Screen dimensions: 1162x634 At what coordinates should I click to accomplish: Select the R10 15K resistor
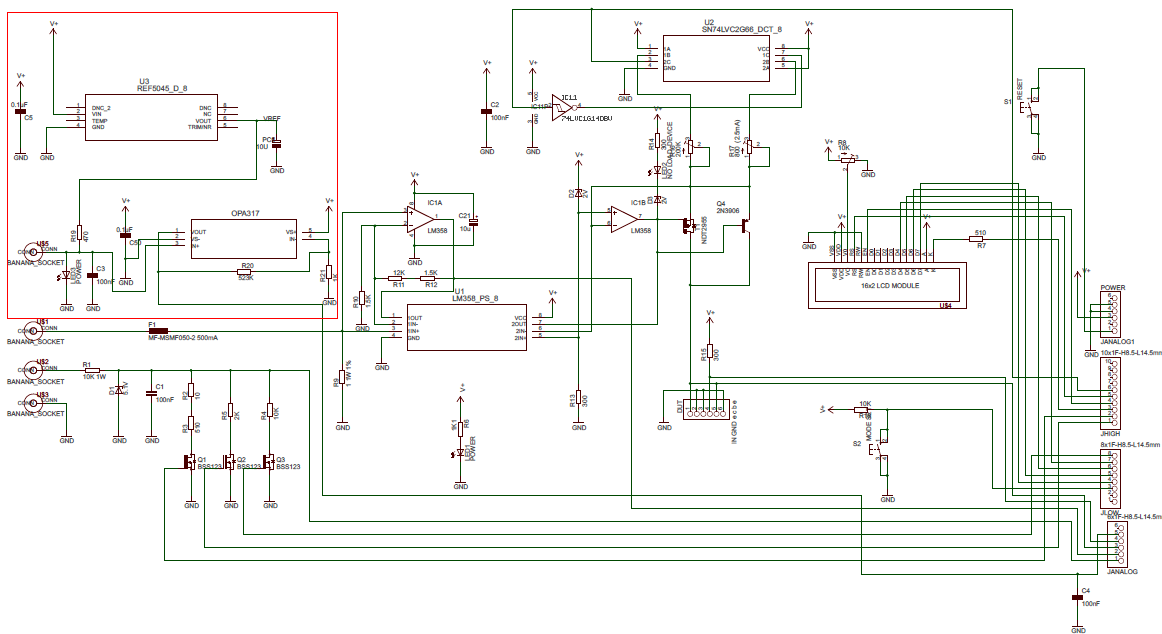click(x=362, y=298)
